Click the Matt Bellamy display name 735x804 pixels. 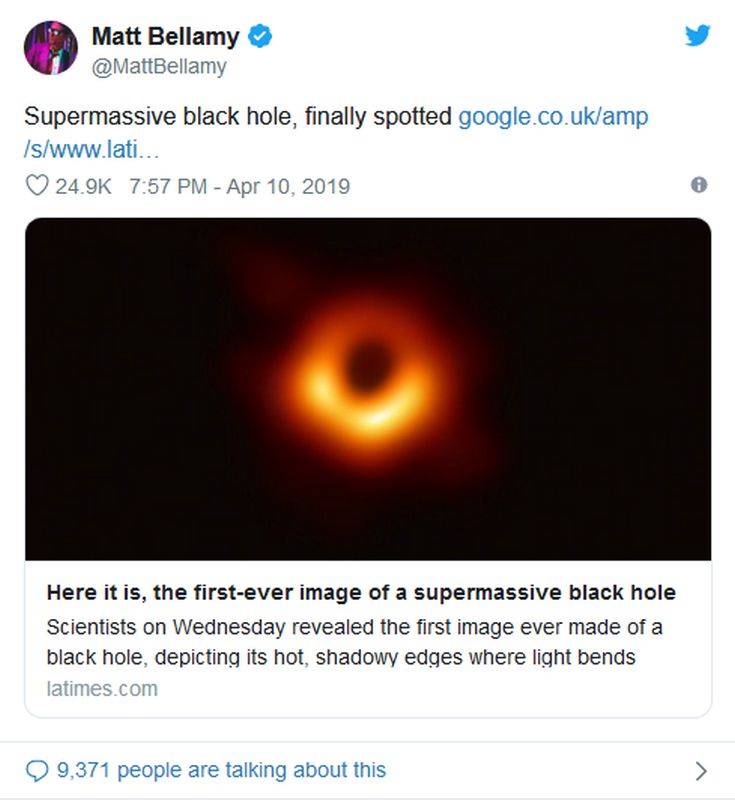coord(165,38)
